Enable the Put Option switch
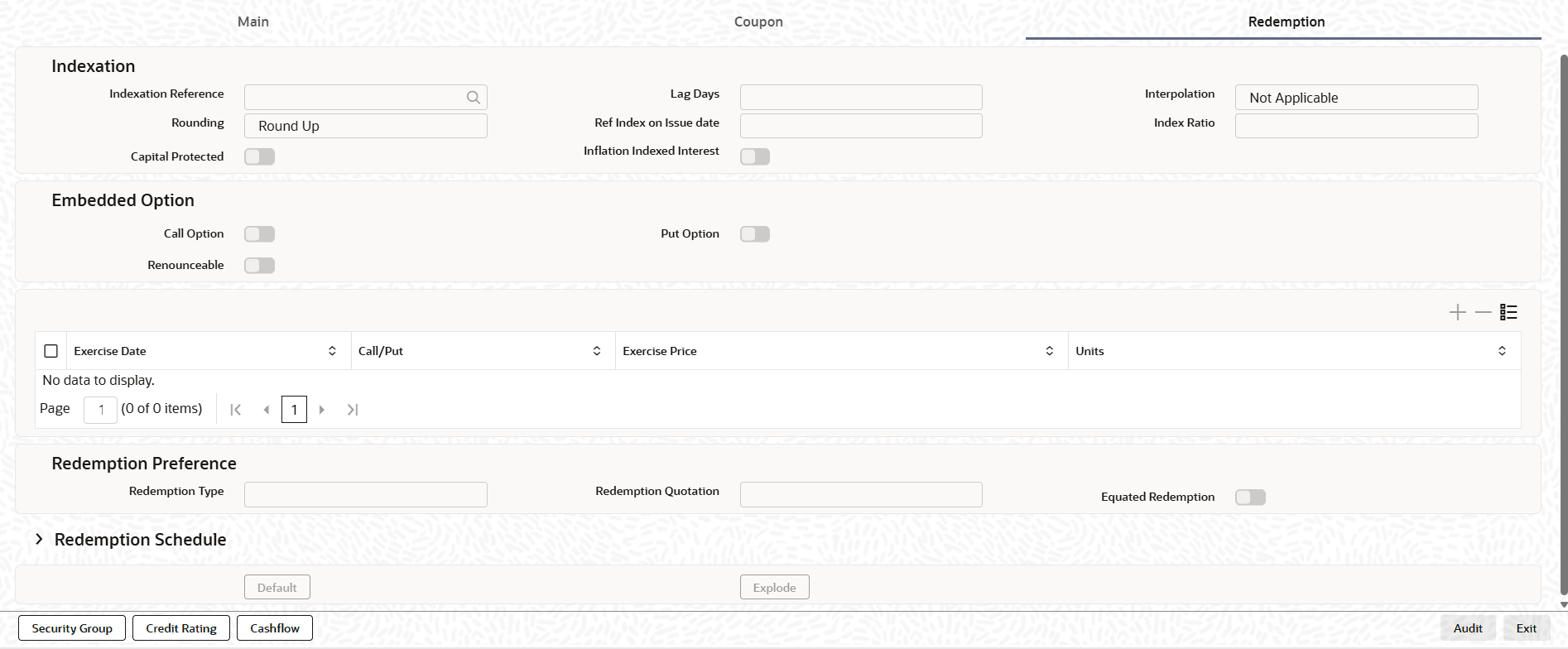 [x=755, y=234]
